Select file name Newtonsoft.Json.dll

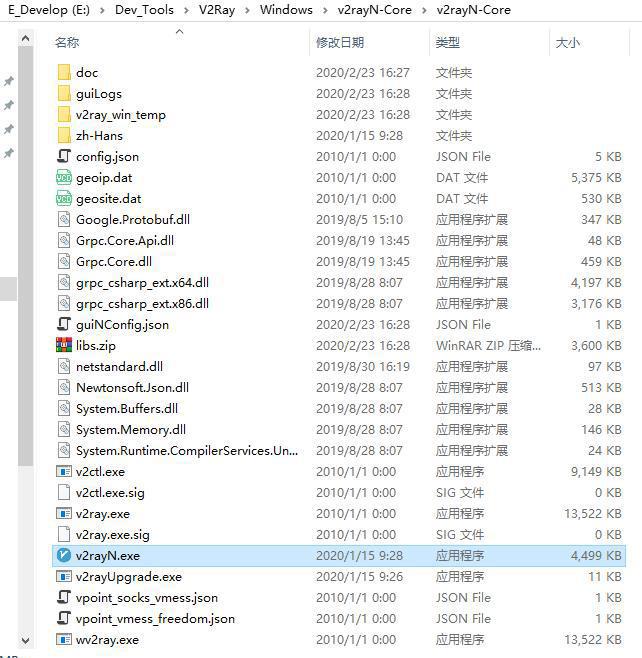pos(132,388)
